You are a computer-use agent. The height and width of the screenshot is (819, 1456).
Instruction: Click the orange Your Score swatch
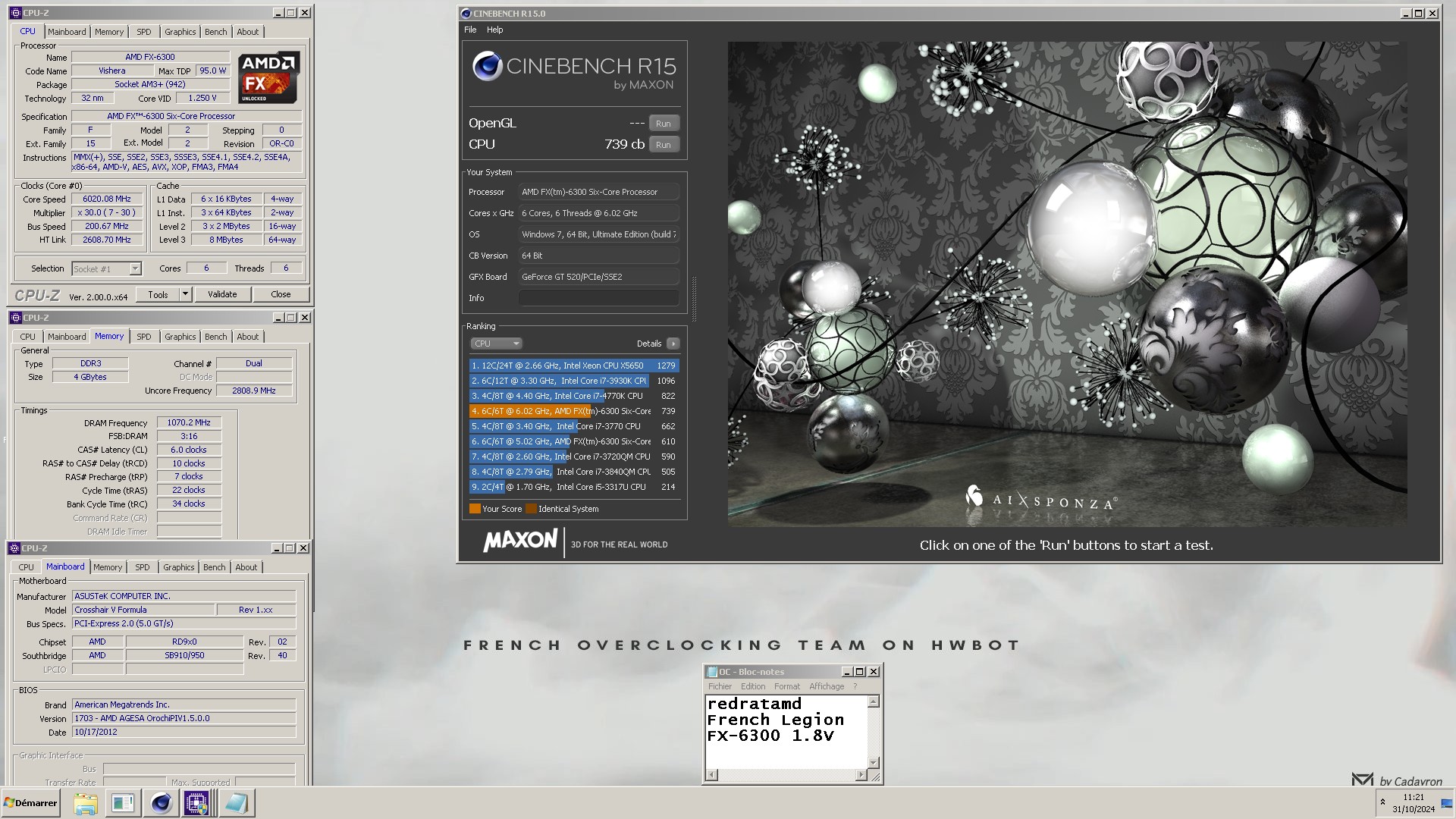coord(475,509)
